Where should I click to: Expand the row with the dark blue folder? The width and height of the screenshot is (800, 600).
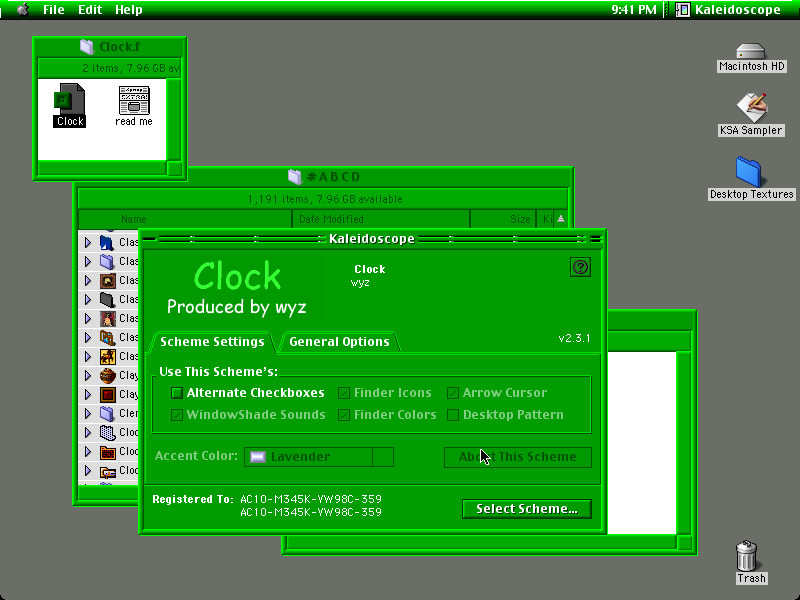(88, 242)
